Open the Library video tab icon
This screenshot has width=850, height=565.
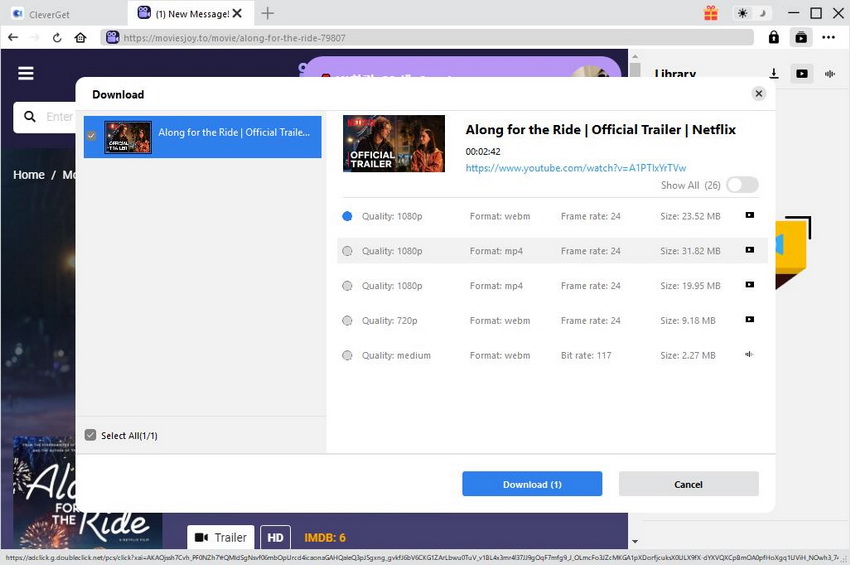click(802, 74)
